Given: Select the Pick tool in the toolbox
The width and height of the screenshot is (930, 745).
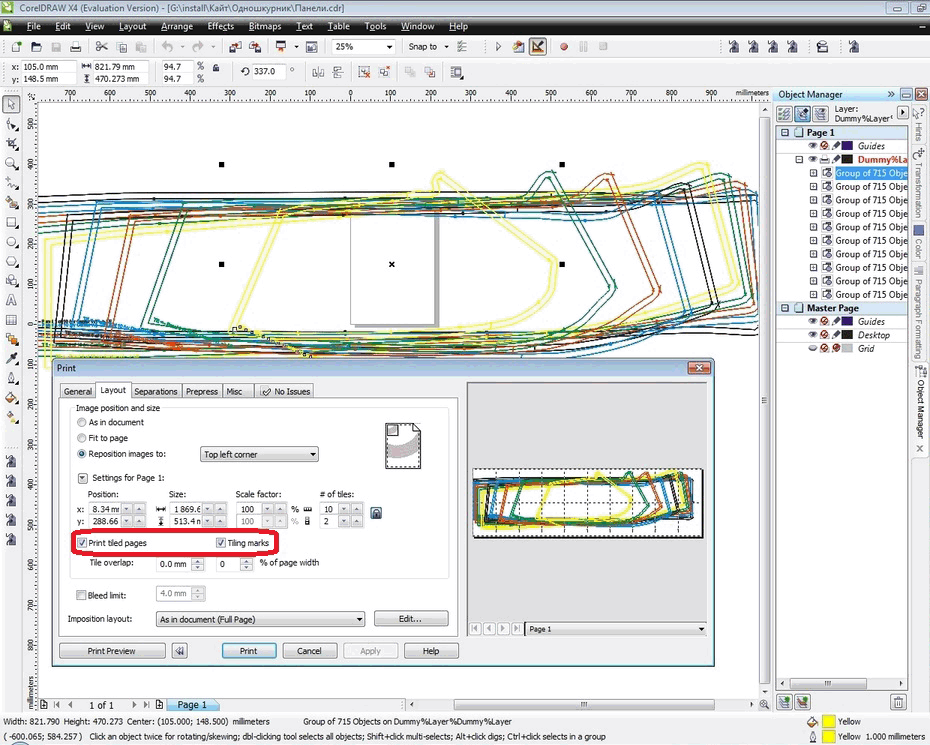Looking at the screenshot, I should 11,105.
